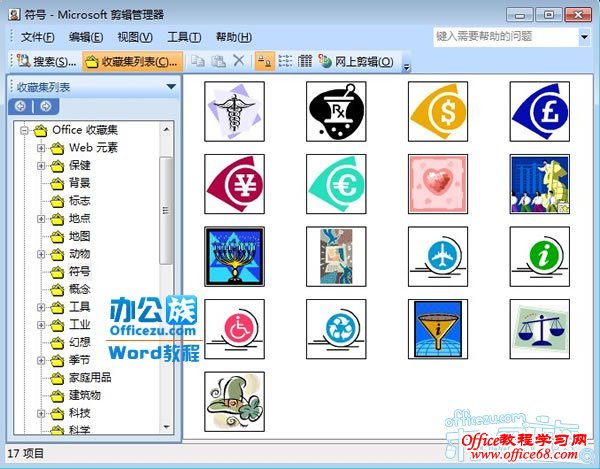Collapse the Office 收藏集 tree node

click(x=24, y=130)
